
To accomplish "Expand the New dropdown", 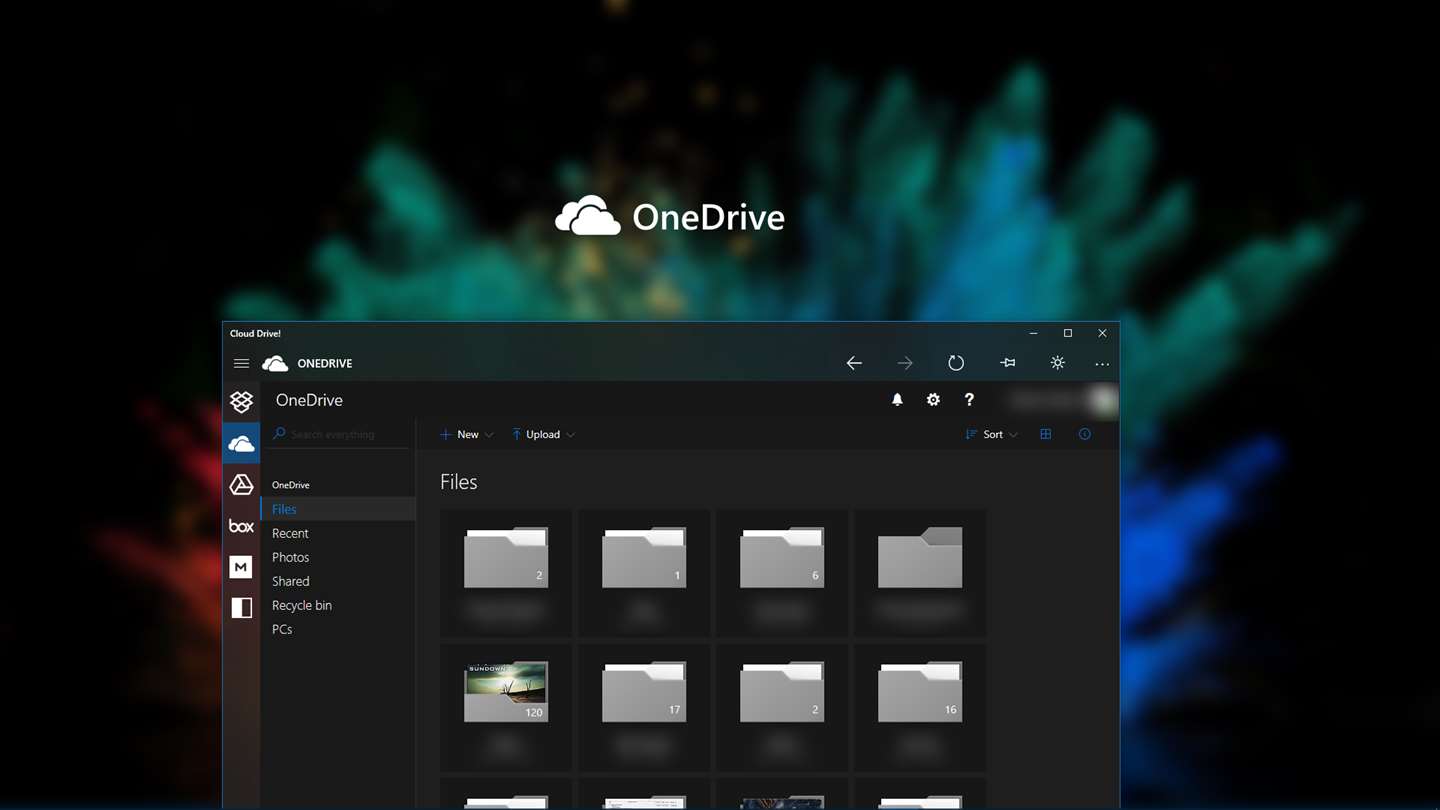I will [467, 434].
